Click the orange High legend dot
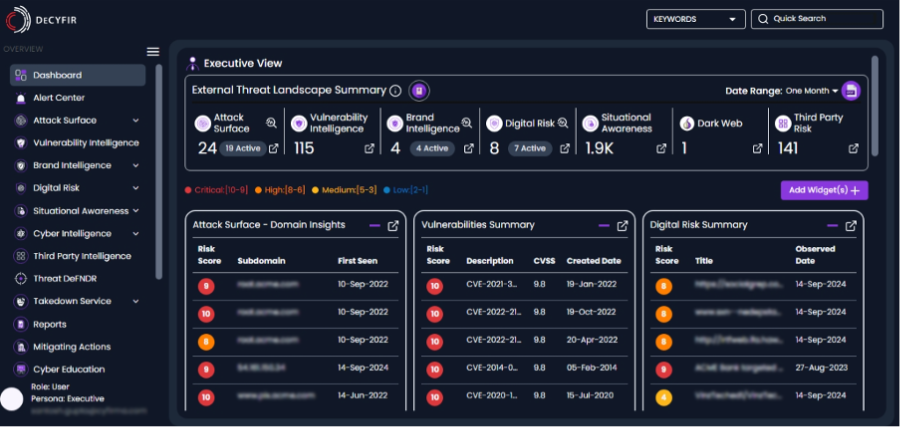The width and height of the screenshot is (901, 427). (258, 190)
